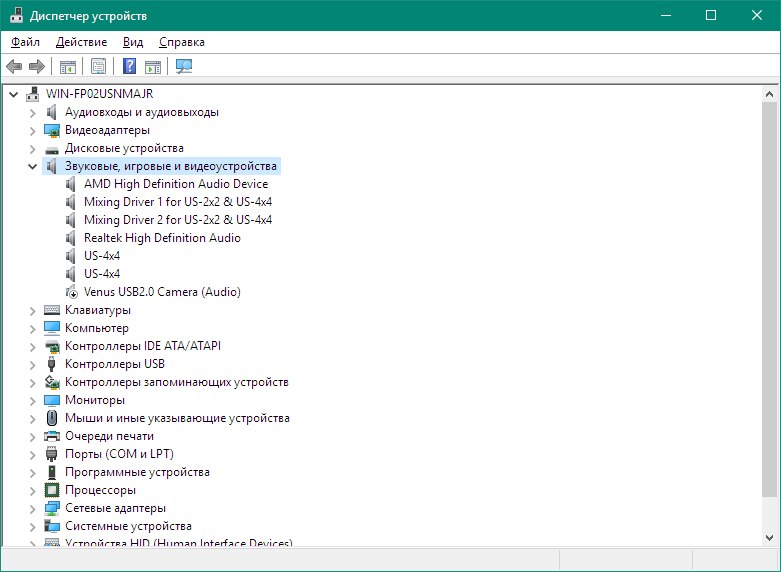The image size is (781, 572).
Task: Click the mouse icon next to Мыши и иные указывающие устройства
Action: tap(51, 418)
